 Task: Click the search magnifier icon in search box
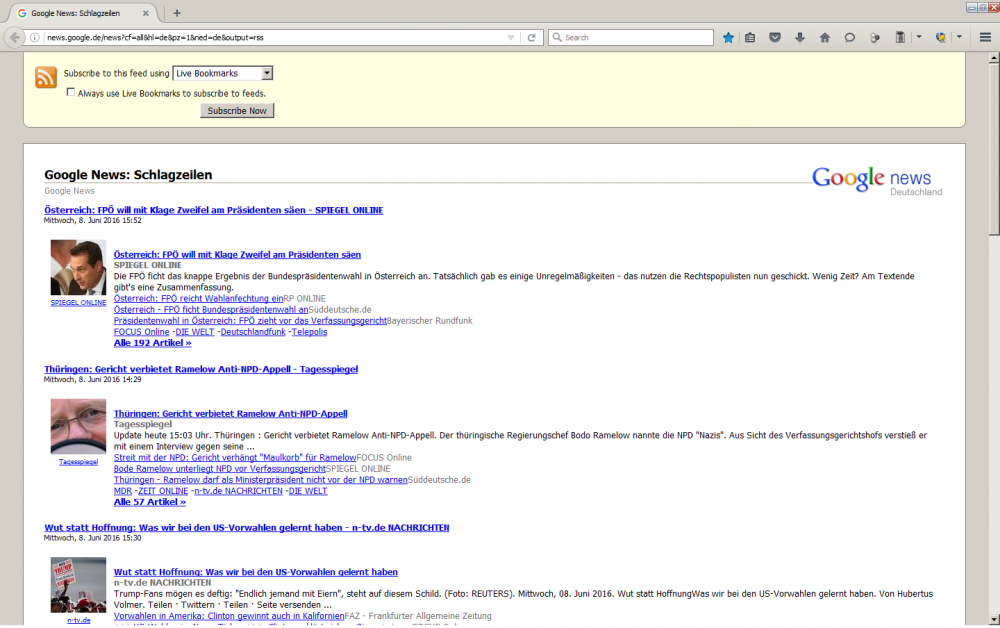(x=557, y=38)
